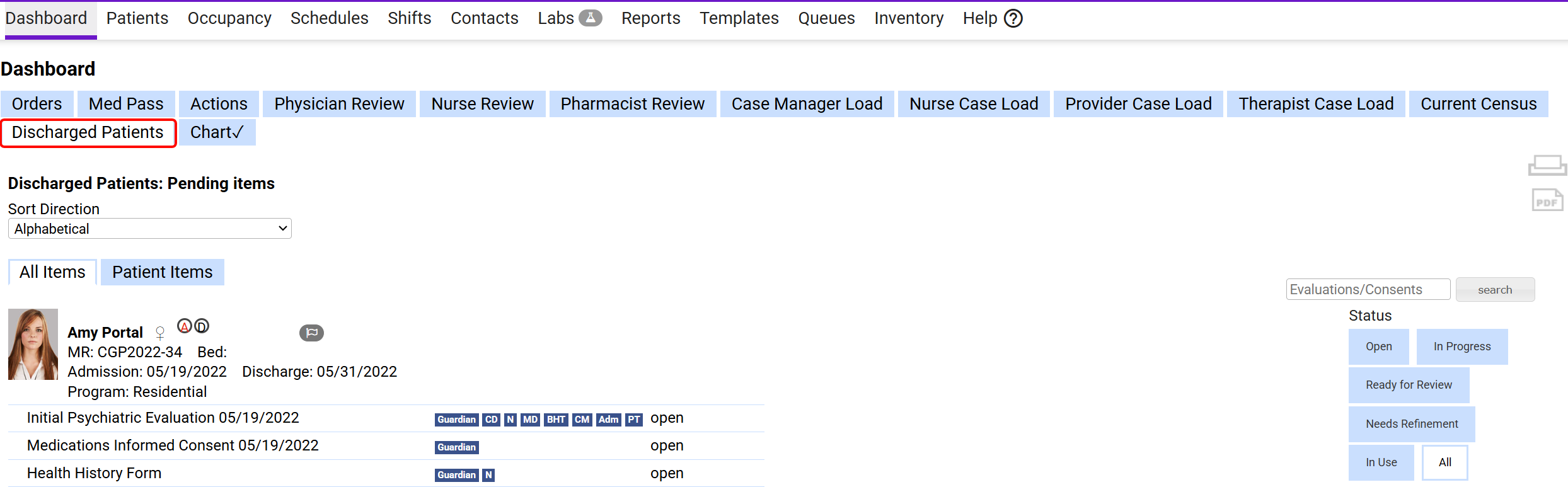
Task: Select the Chart✓ dashboard tab
Action: tap(217, 132)
